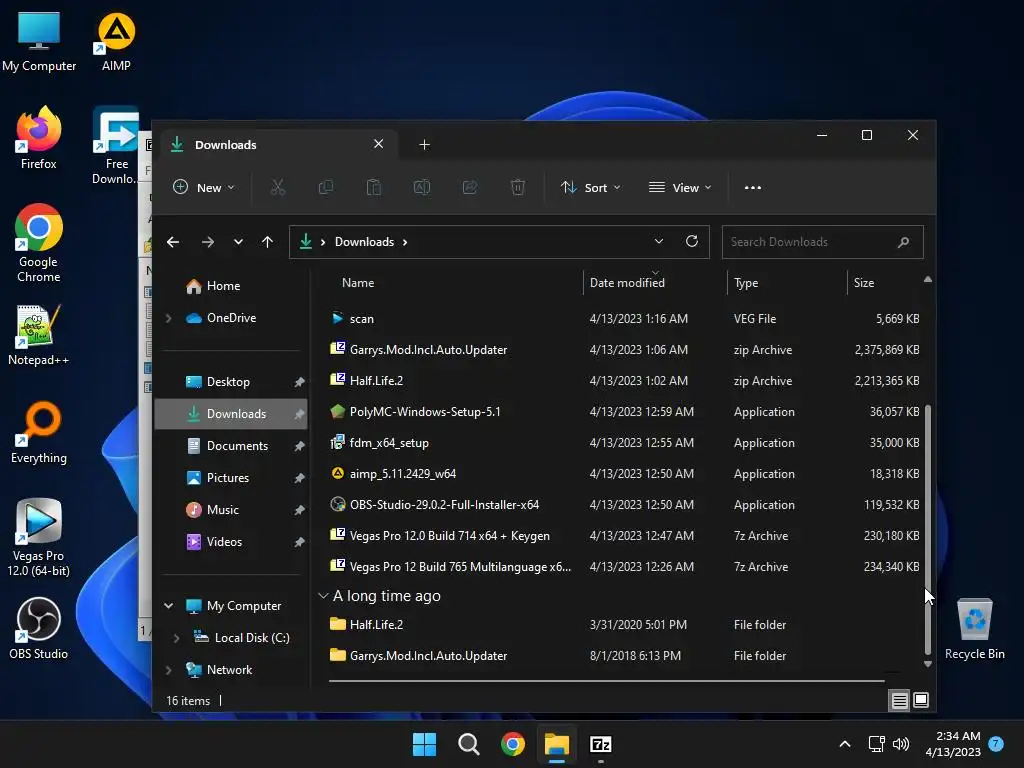Click Windows Start button on taskbar

coord(424,744)
